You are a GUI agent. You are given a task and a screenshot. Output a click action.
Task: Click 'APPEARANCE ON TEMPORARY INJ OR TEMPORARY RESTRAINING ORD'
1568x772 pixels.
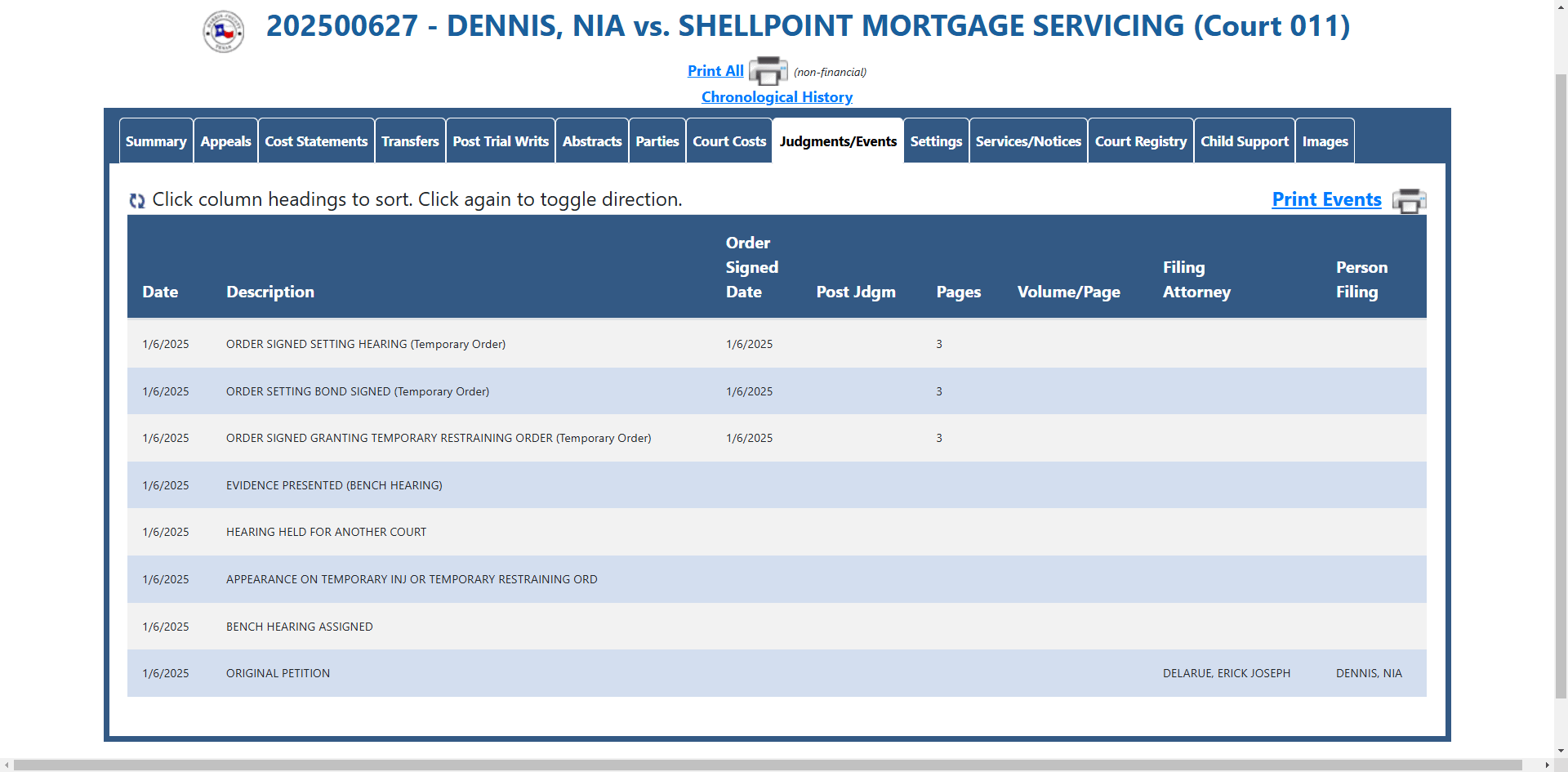pos(412,579)
